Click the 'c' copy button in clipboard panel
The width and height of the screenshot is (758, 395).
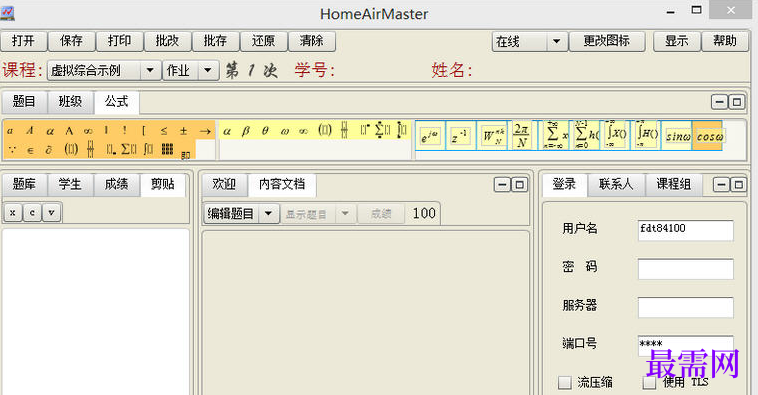(32, 212)
